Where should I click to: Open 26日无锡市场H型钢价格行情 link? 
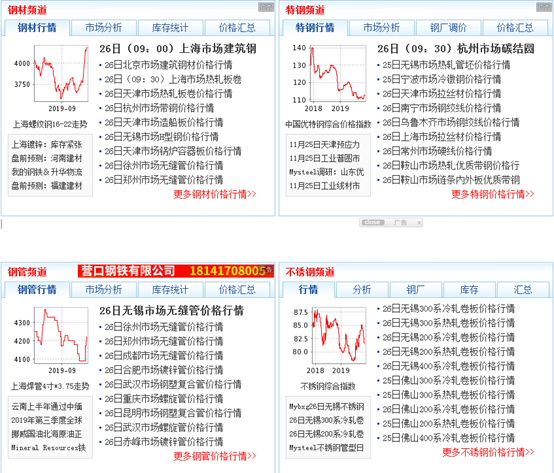tap(161, 137)
